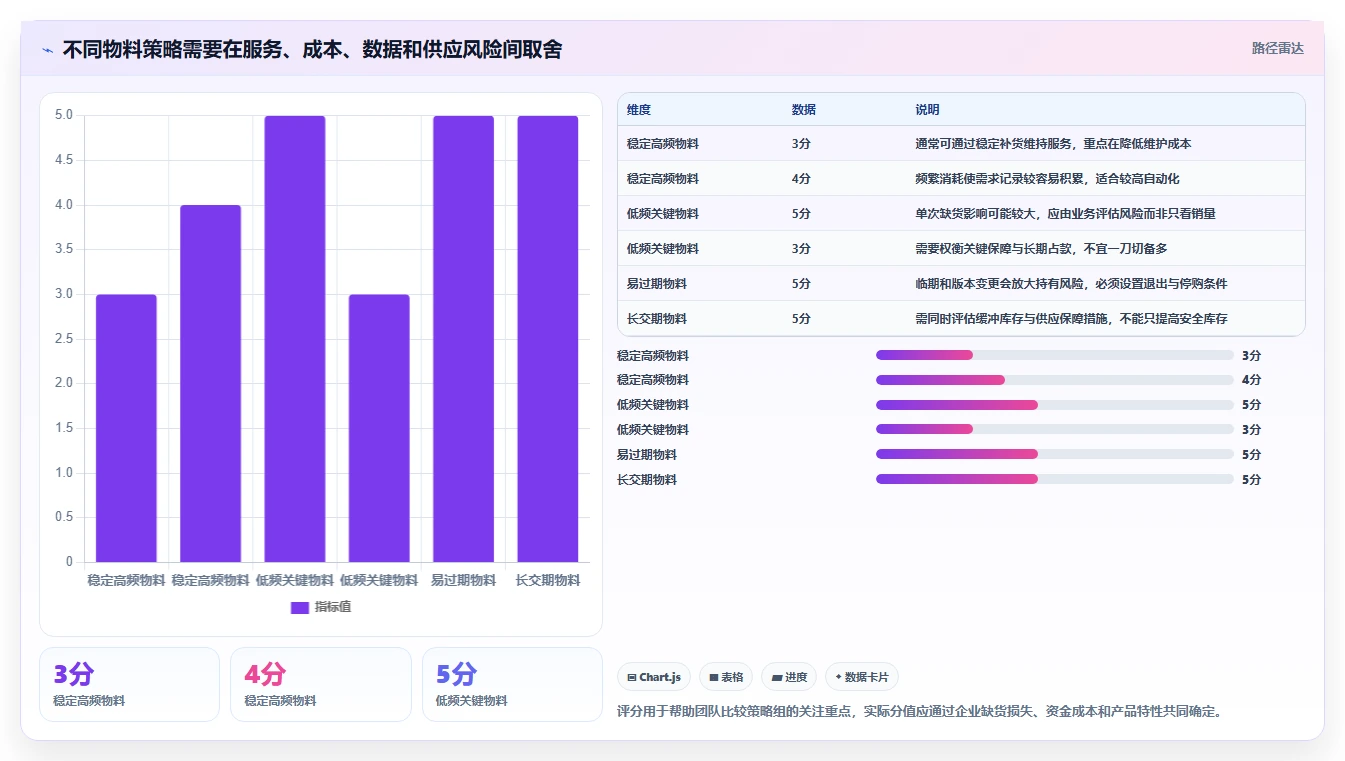The image size is (1345, 761).
Task: Select the 数据卡片 chip
Action: [861, 677]
